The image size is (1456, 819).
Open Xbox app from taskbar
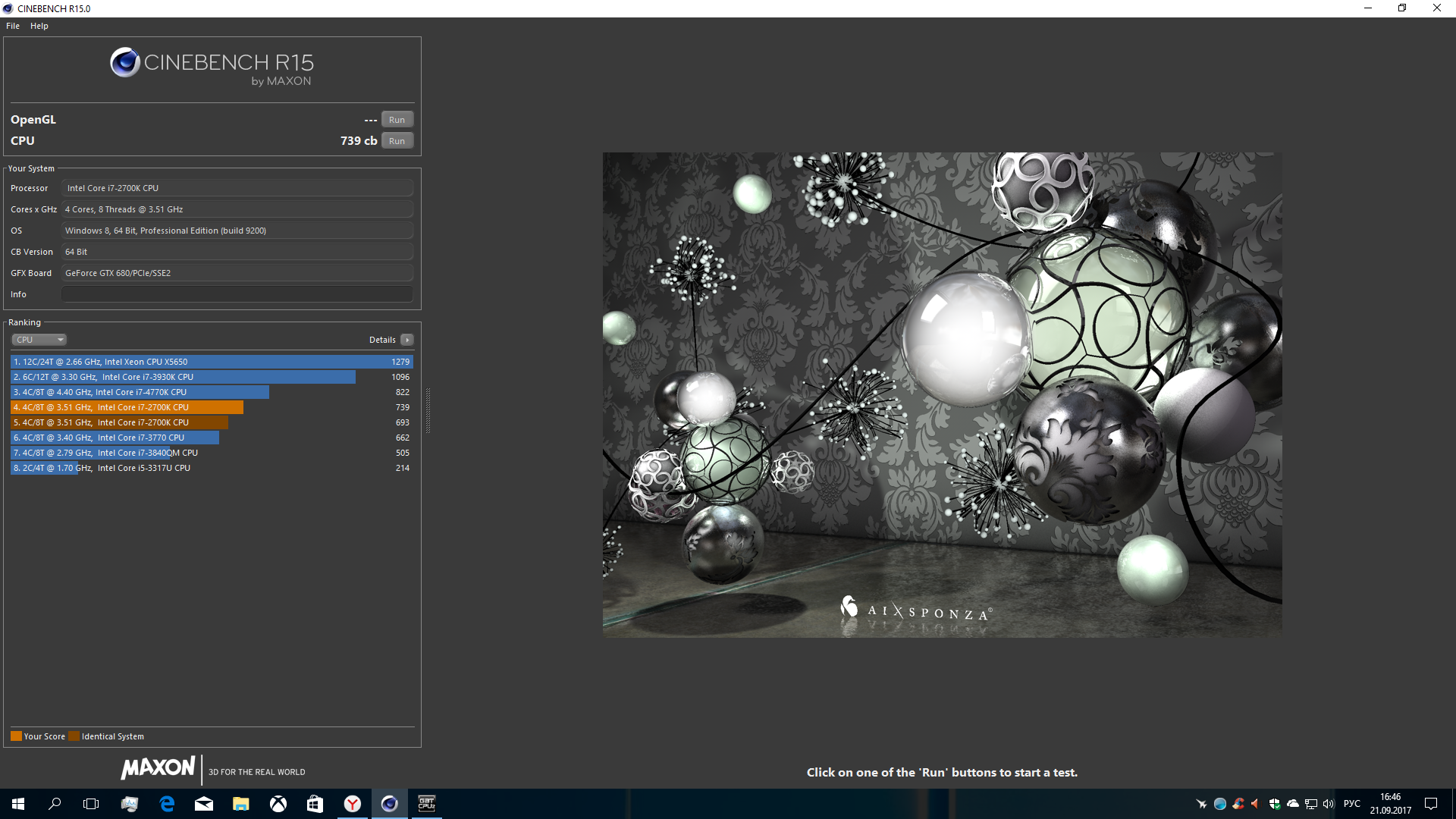pyautogui.click(x=278, y=804)
